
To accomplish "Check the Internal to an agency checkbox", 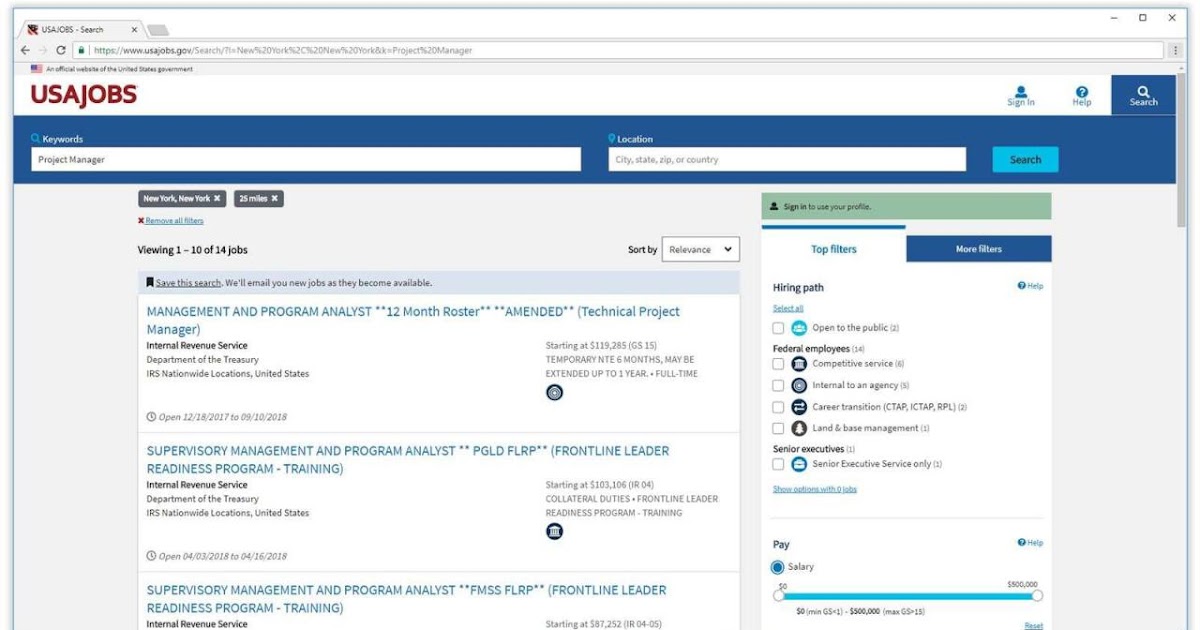I will pos(779,385).
